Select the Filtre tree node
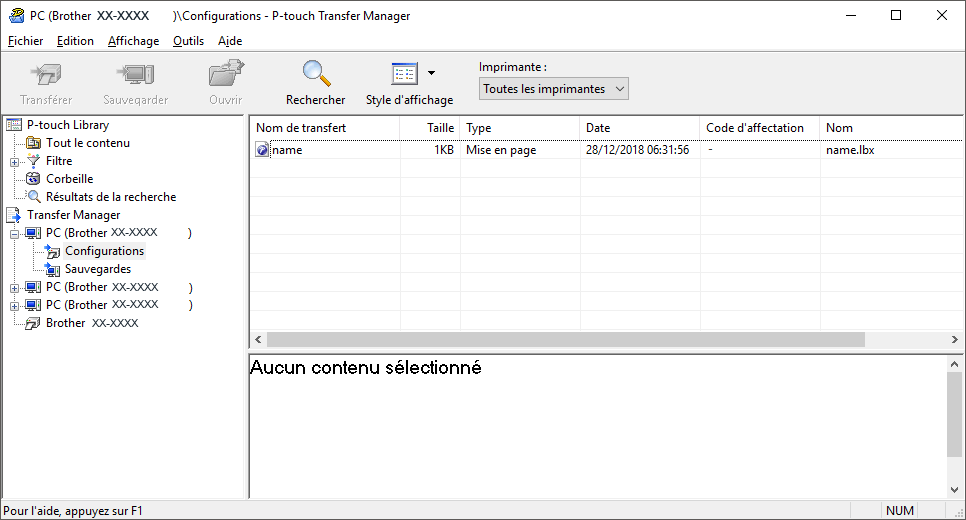 59,161
